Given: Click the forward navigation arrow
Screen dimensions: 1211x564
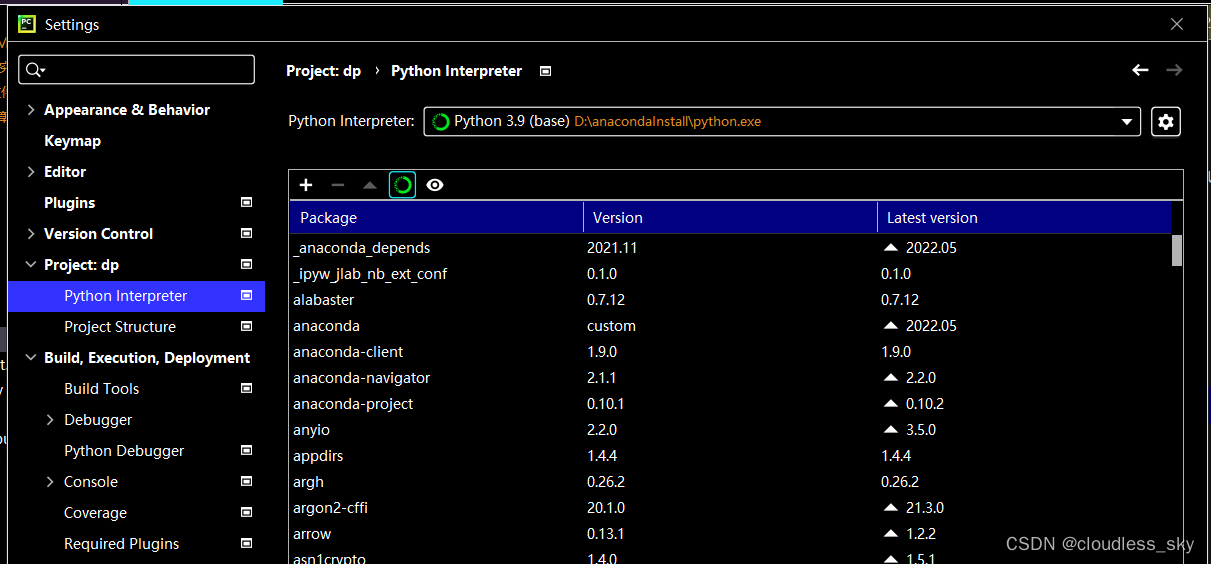Looking at the screenshot, I should (x=1174, y=70).
